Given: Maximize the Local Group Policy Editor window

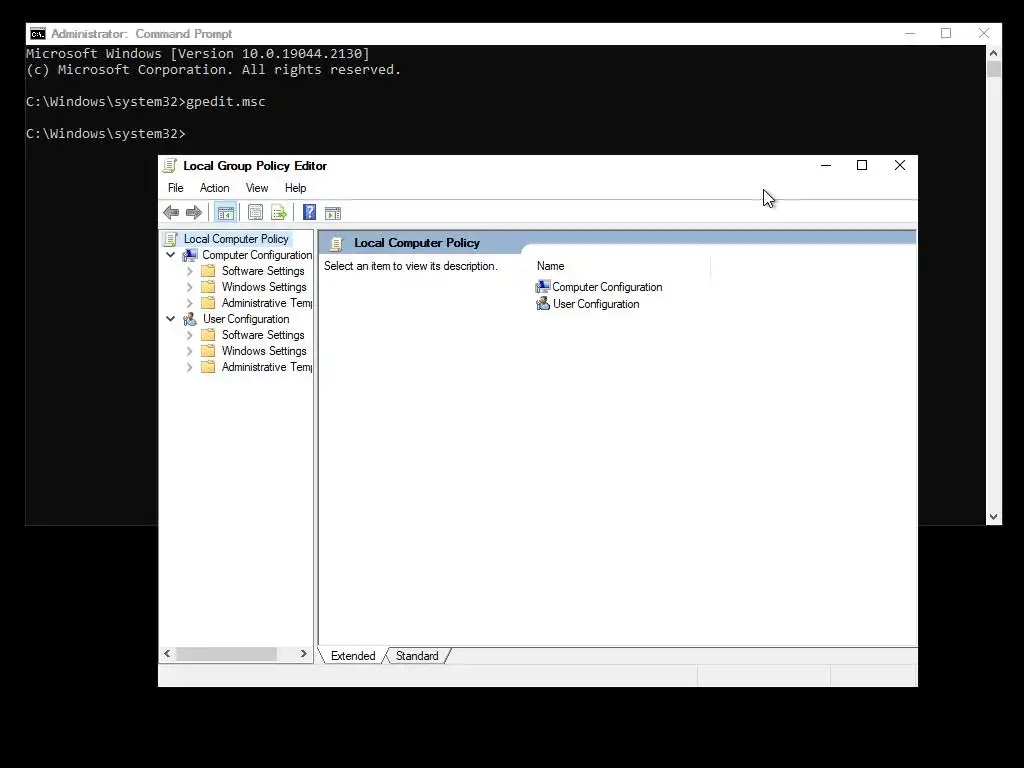Looking at the screenshot, I should click(x=862, y=166).
